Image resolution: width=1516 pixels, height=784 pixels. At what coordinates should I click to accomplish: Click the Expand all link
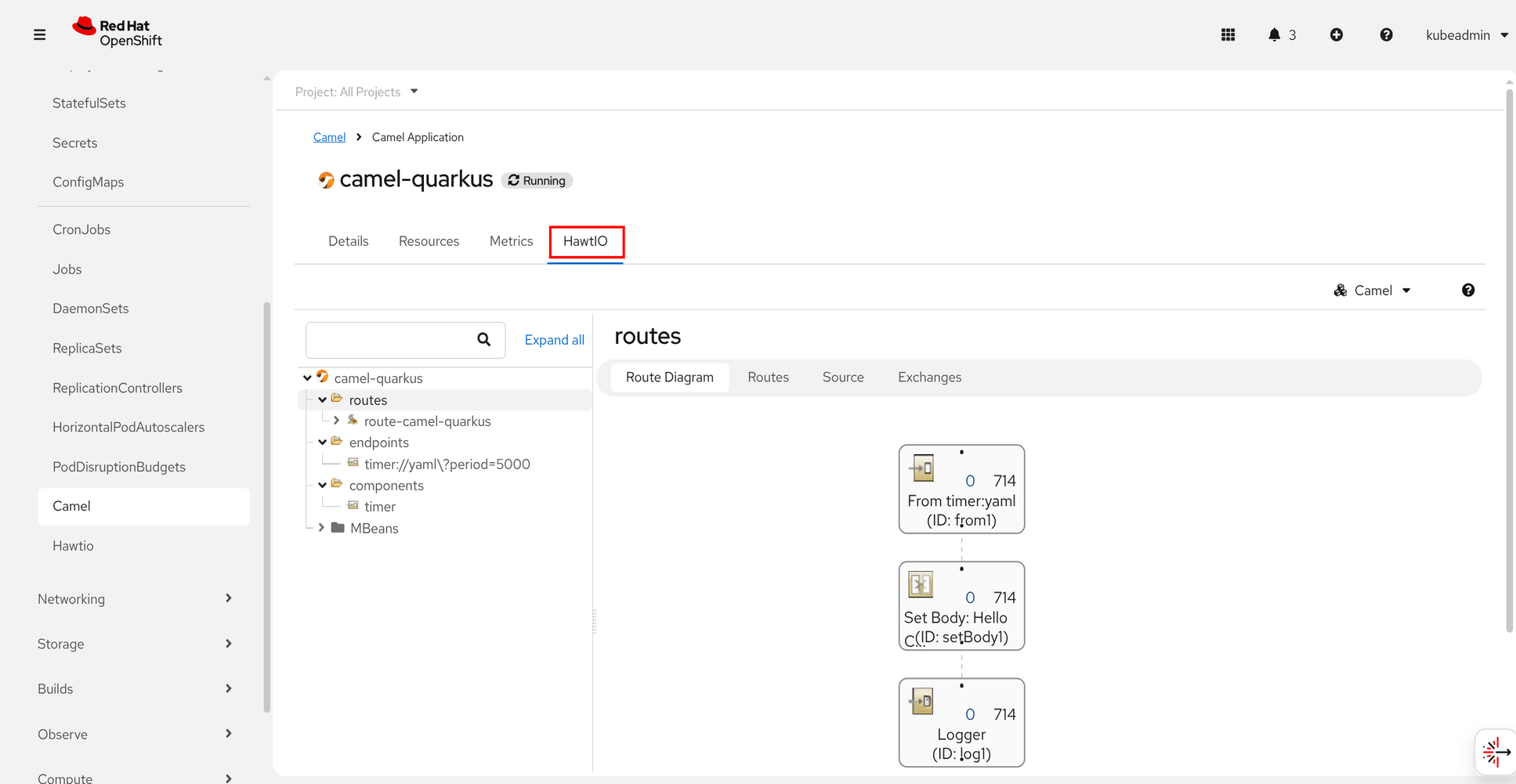coord(554,340)
